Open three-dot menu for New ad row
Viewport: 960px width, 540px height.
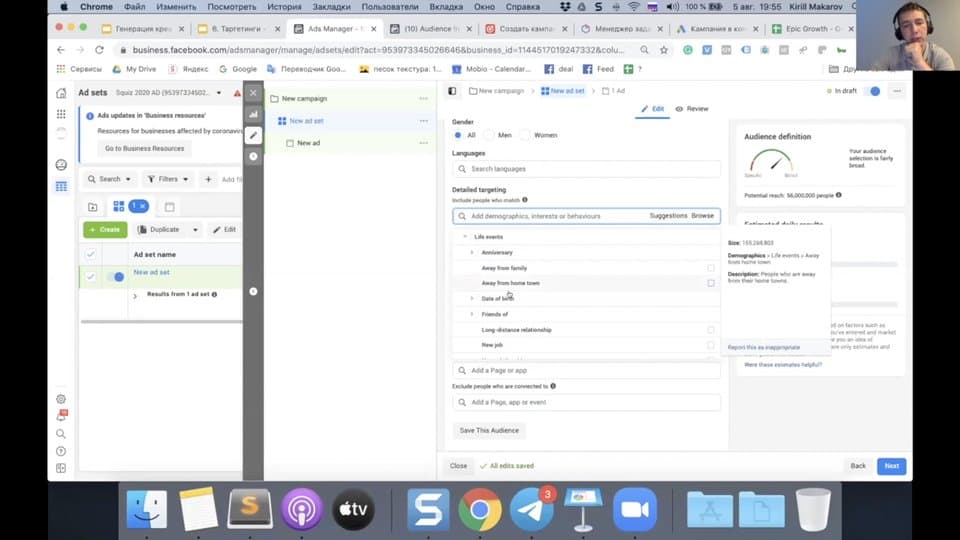click(423, 143)
